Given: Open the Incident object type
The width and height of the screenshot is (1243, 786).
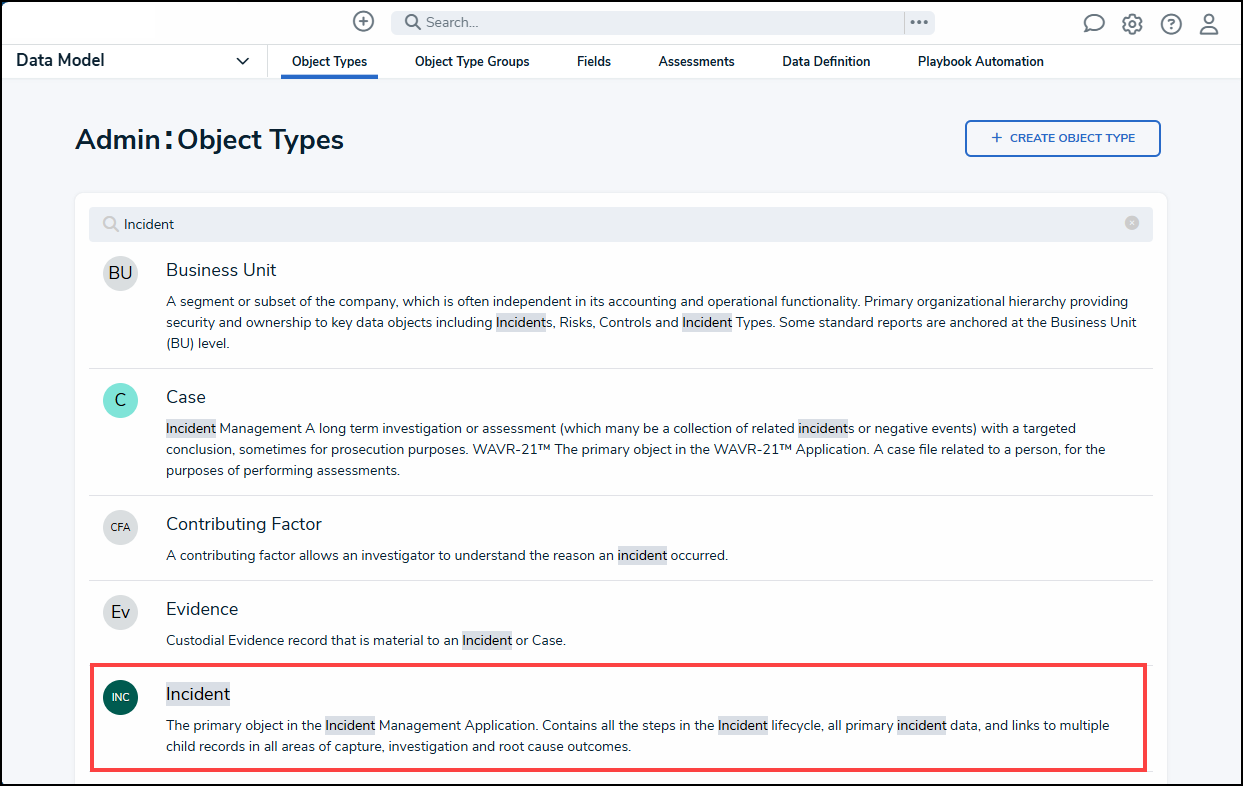Looking at the screenshot, I should (x=198, y=694).
